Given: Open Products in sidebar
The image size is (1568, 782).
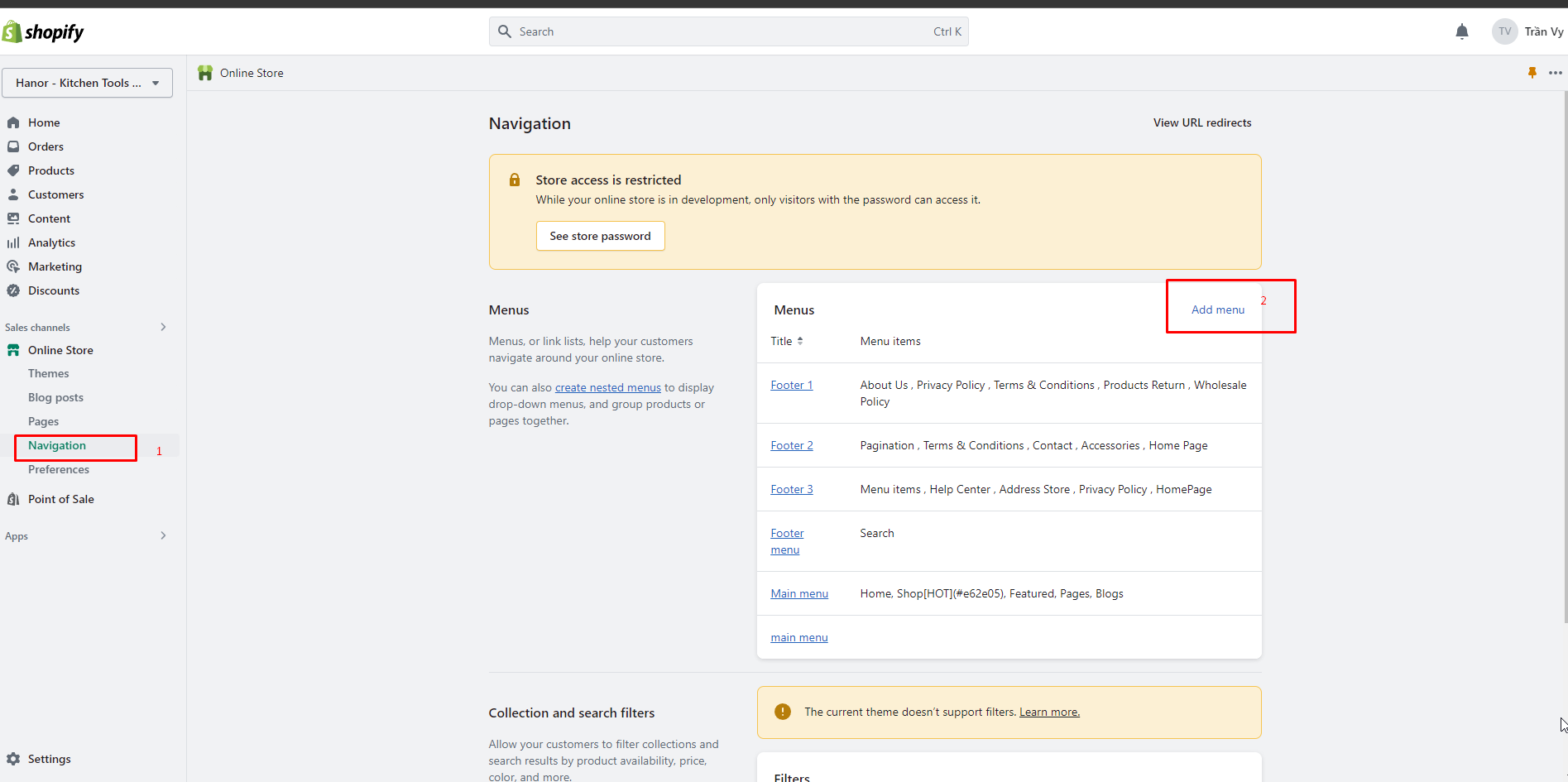Looking at the screenshot, I should click(51, 170).
